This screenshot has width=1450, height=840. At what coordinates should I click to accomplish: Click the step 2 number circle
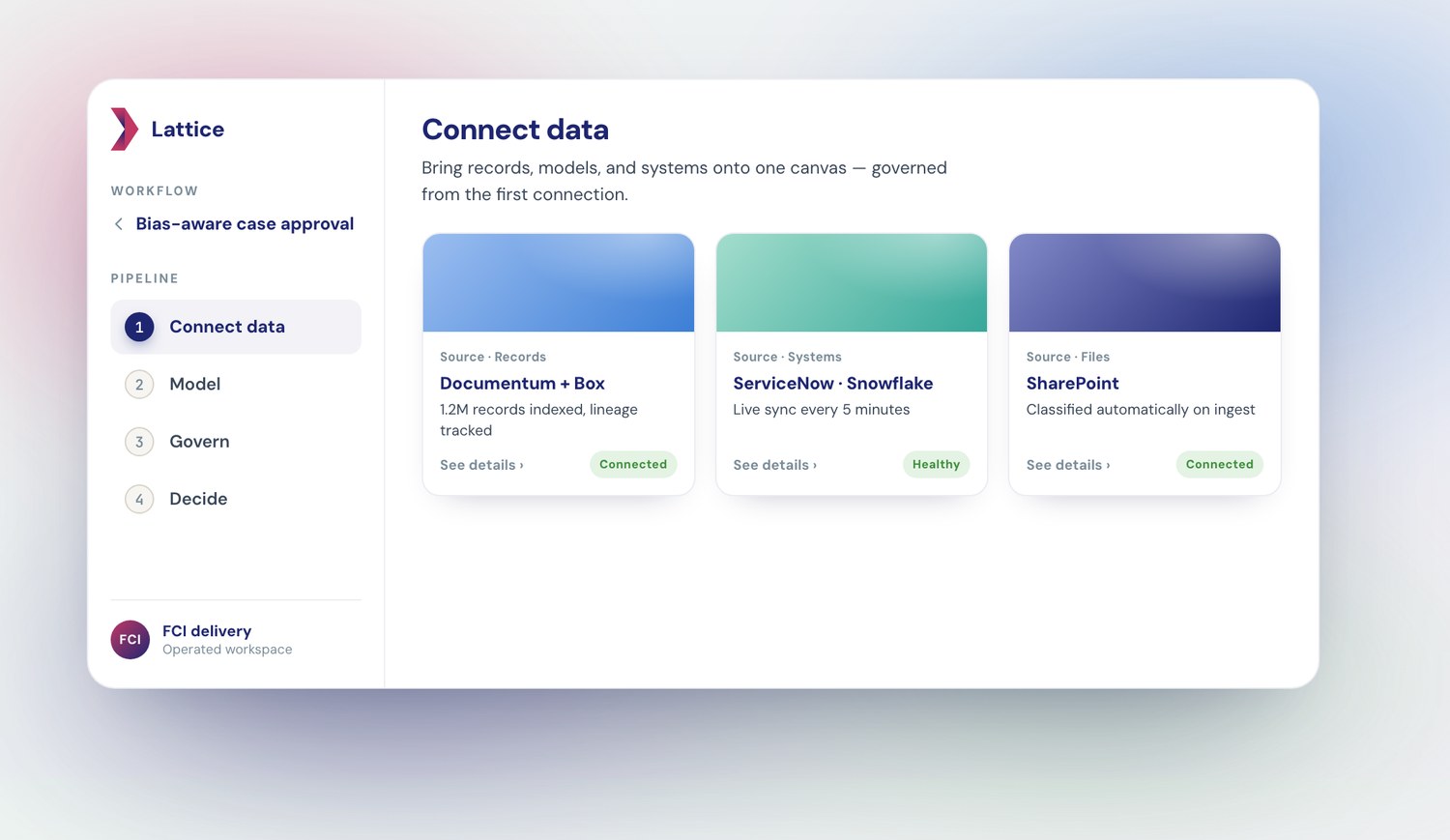(x=139, y=385)
